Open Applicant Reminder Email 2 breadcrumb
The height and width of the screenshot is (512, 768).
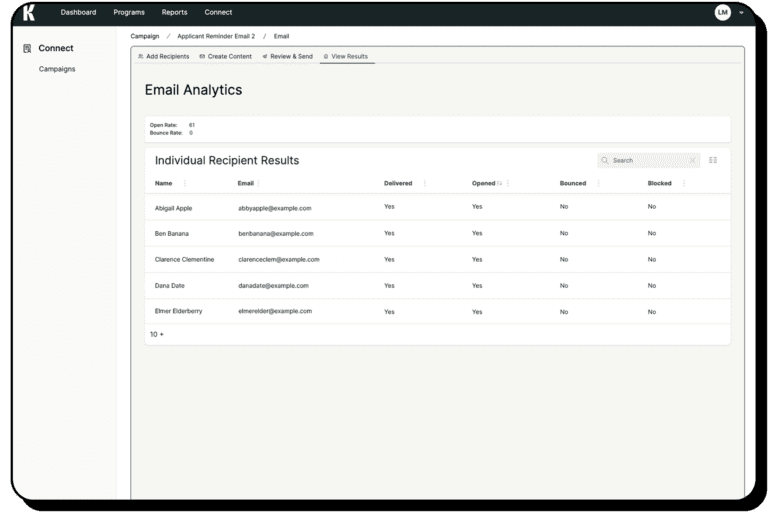[x=216, y=36]
